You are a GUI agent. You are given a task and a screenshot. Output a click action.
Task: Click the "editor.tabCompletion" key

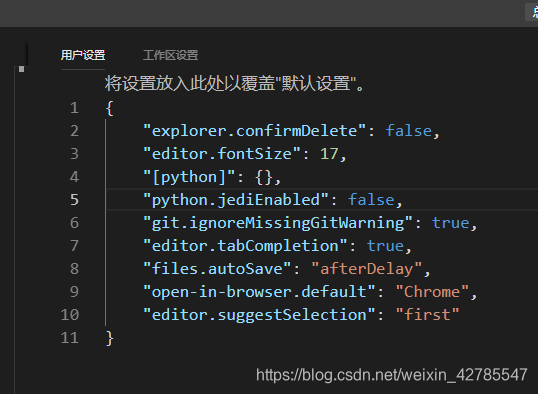245,246
